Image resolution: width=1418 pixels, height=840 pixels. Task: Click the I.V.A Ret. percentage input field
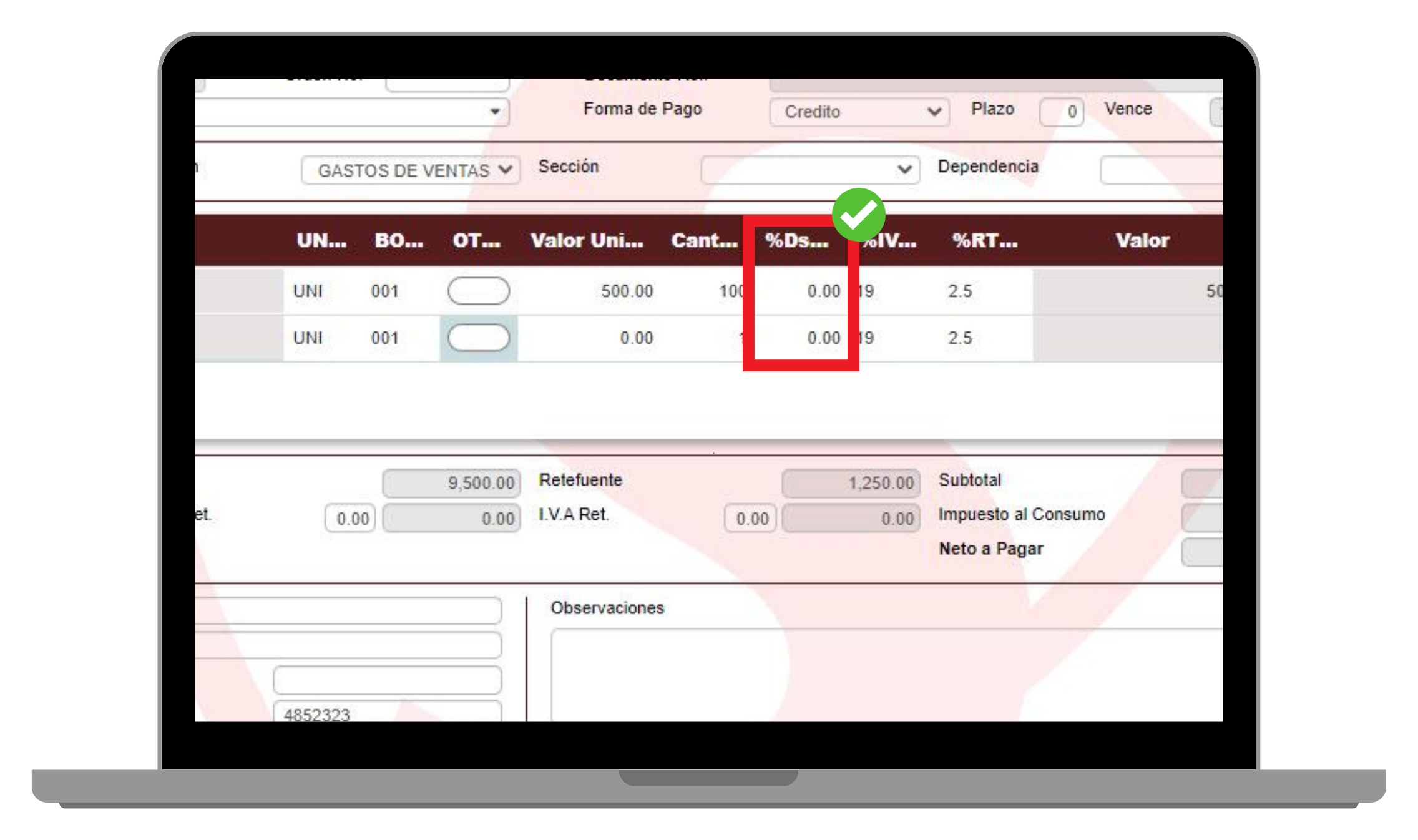(x=751, y=519)
